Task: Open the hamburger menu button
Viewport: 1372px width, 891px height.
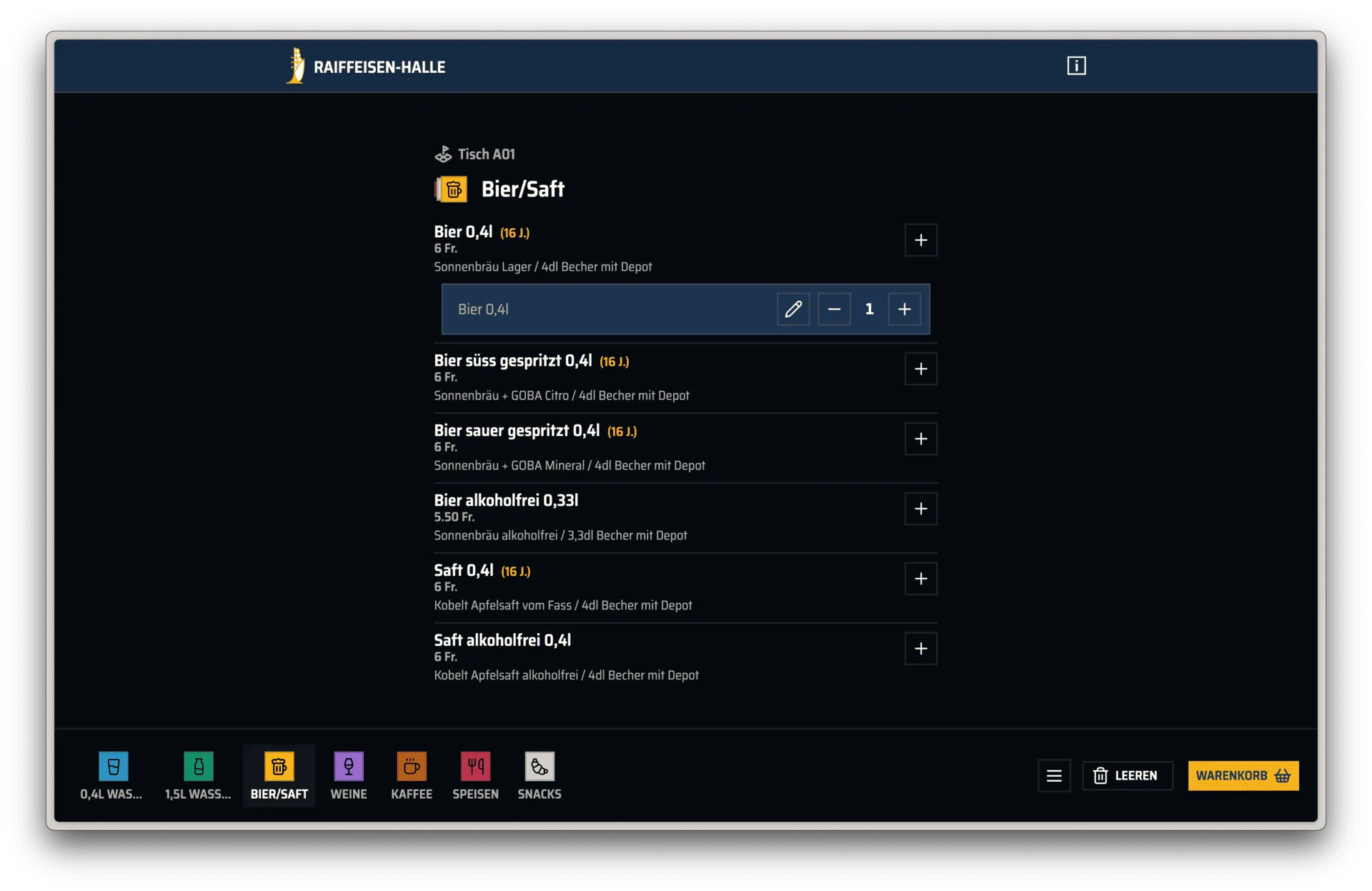Action: point(1054,776)
